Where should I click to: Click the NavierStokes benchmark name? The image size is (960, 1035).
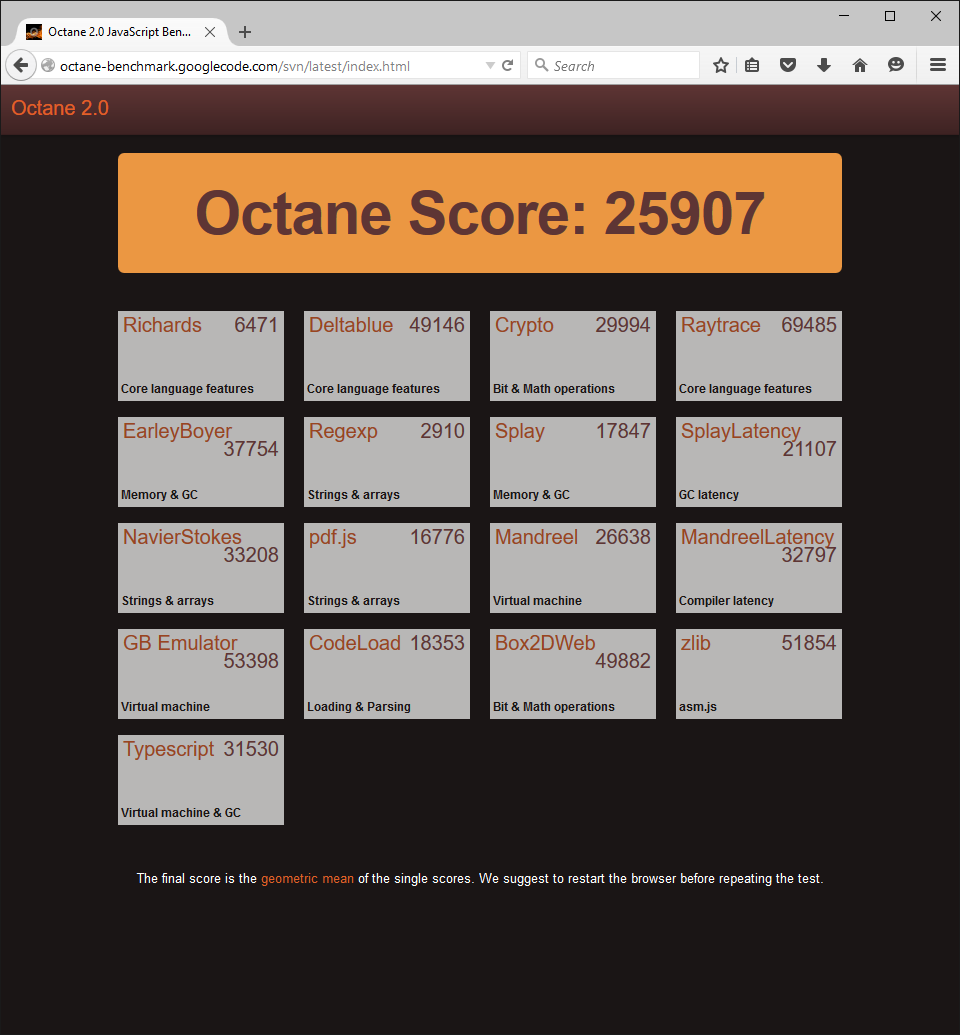[182, 537]
